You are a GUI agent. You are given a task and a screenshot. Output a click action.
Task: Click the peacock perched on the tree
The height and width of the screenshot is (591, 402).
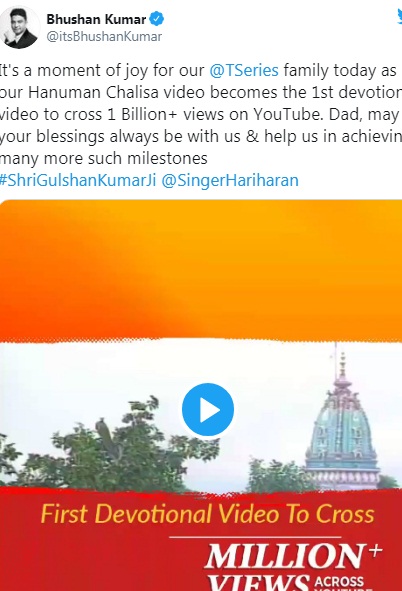coord(109,436)
